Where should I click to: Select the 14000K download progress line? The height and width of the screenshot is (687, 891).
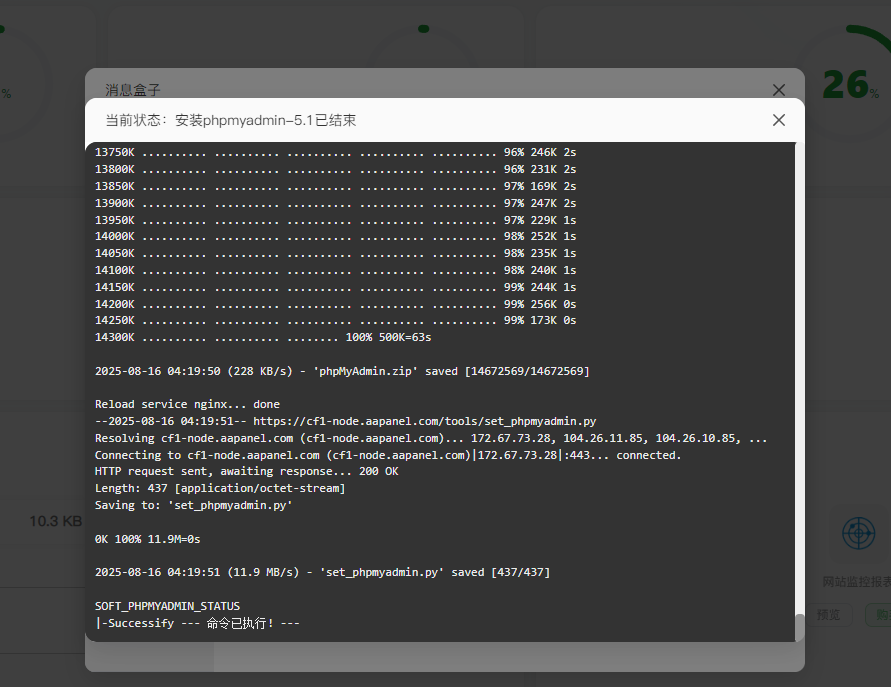(335, 236)
